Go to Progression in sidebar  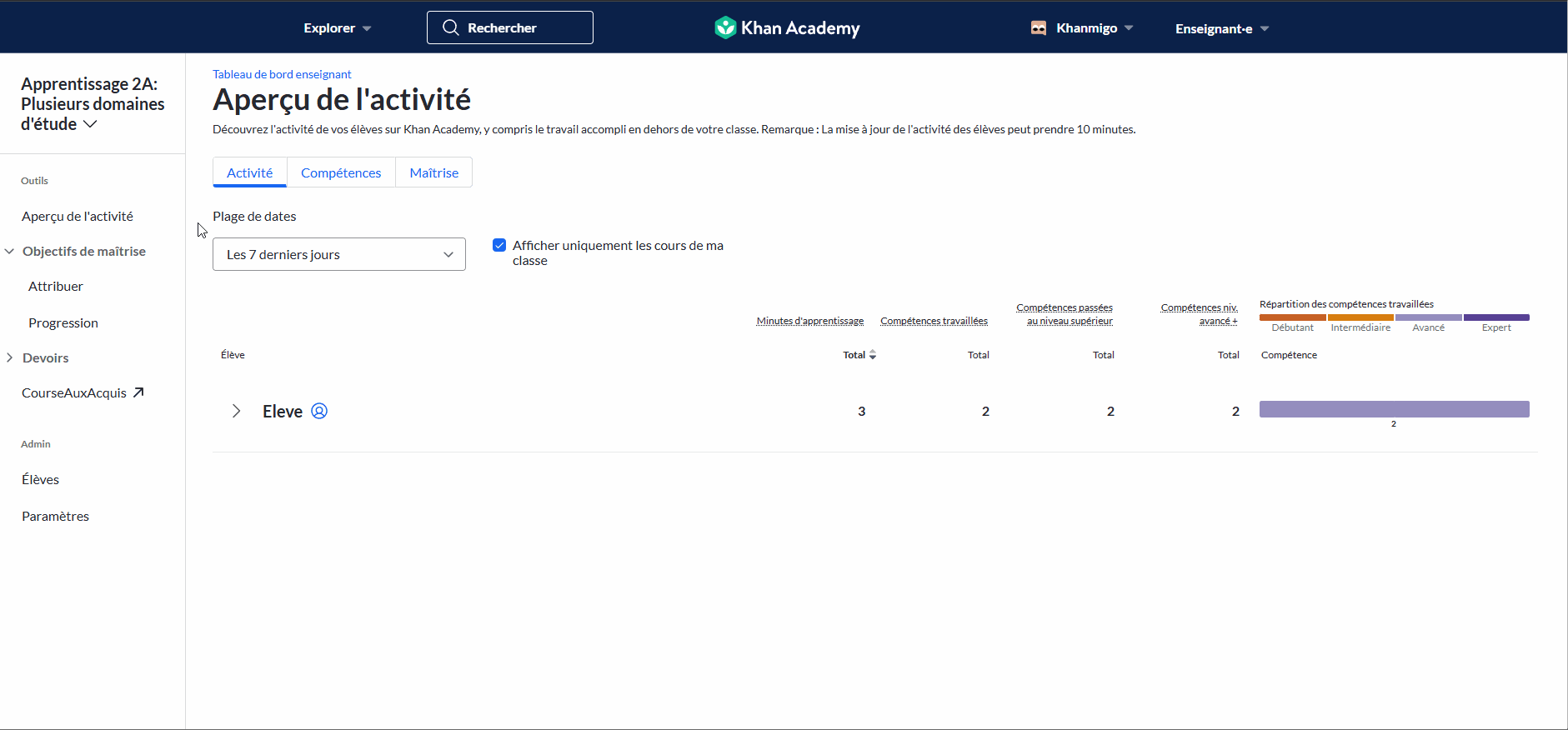[x=63, y=322]
